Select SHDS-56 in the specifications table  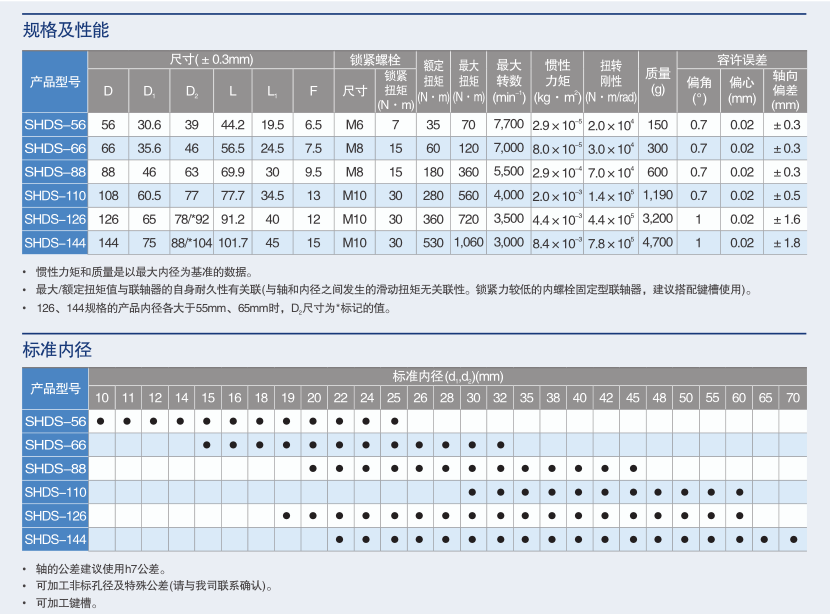[x=55, y=125]
